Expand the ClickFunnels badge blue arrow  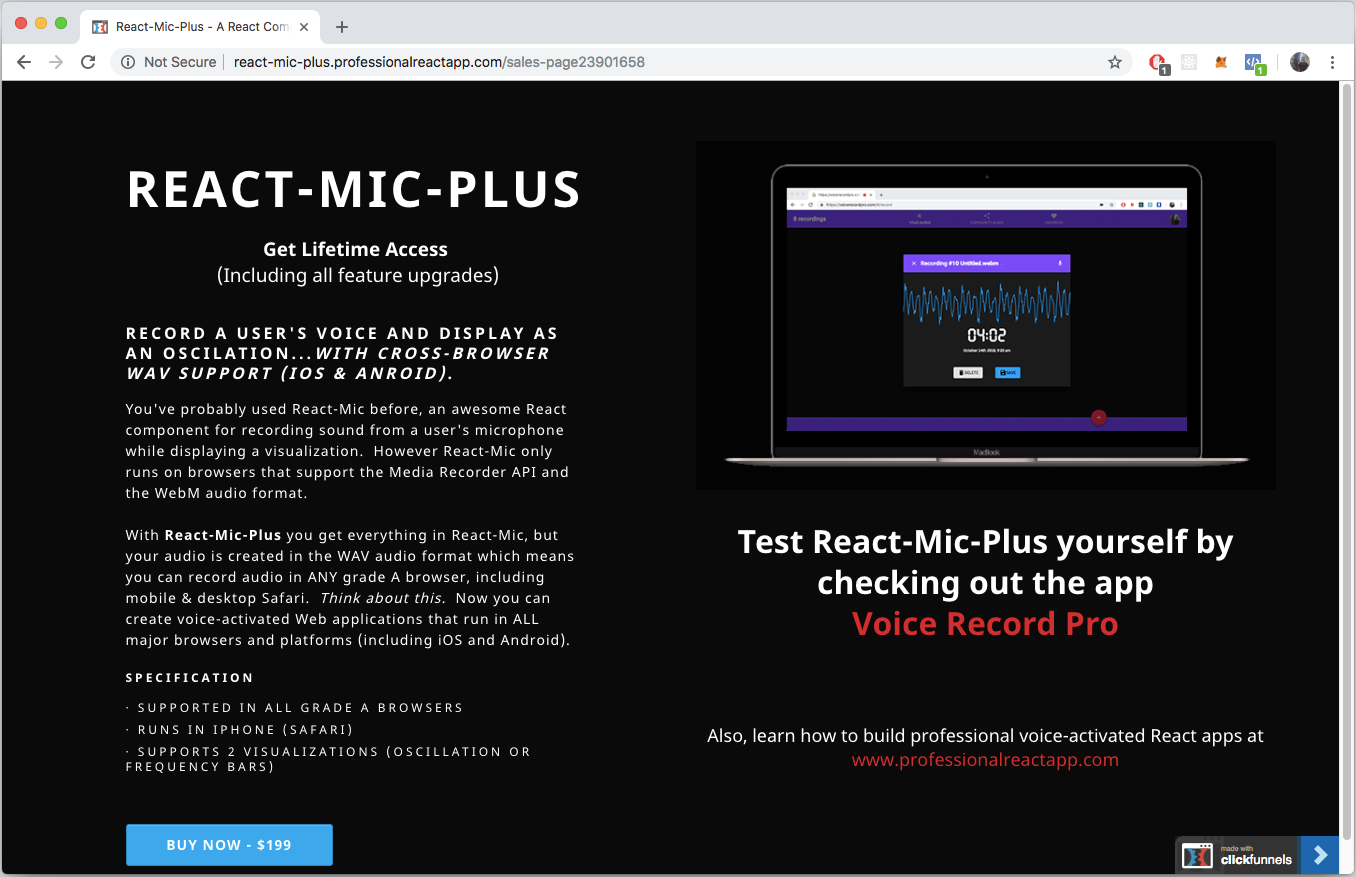pyautogui.click(x=1320, y=855)
